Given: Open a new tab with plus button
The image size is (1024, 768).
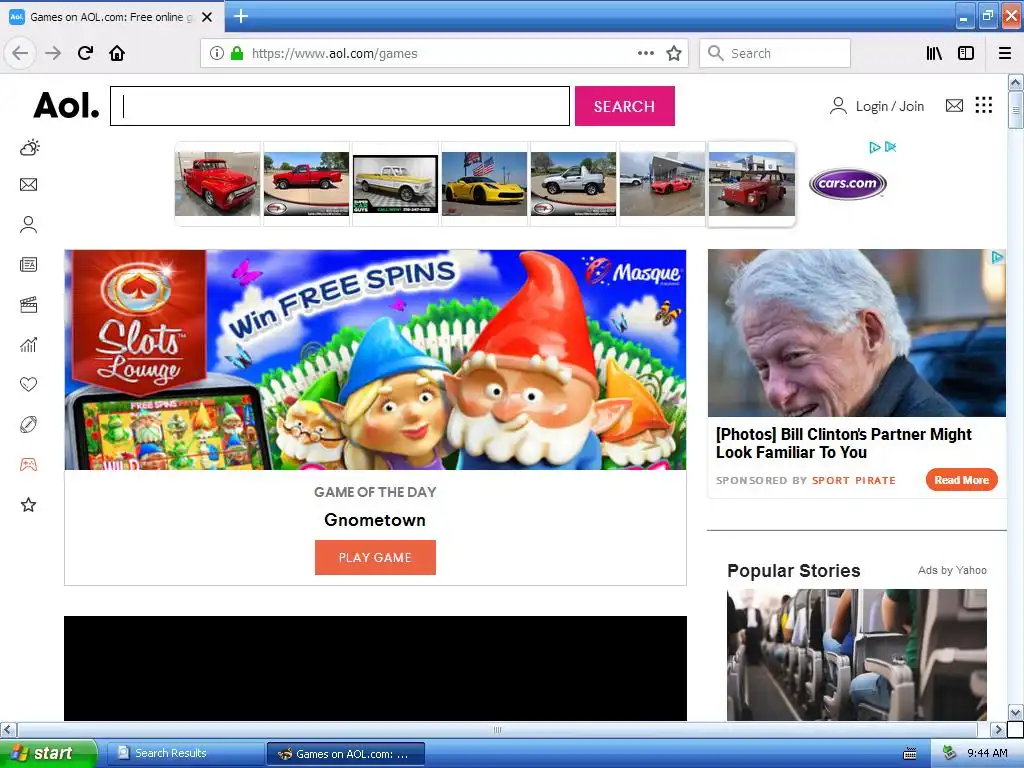Looking at the screenshot, I should pos(241,16).
